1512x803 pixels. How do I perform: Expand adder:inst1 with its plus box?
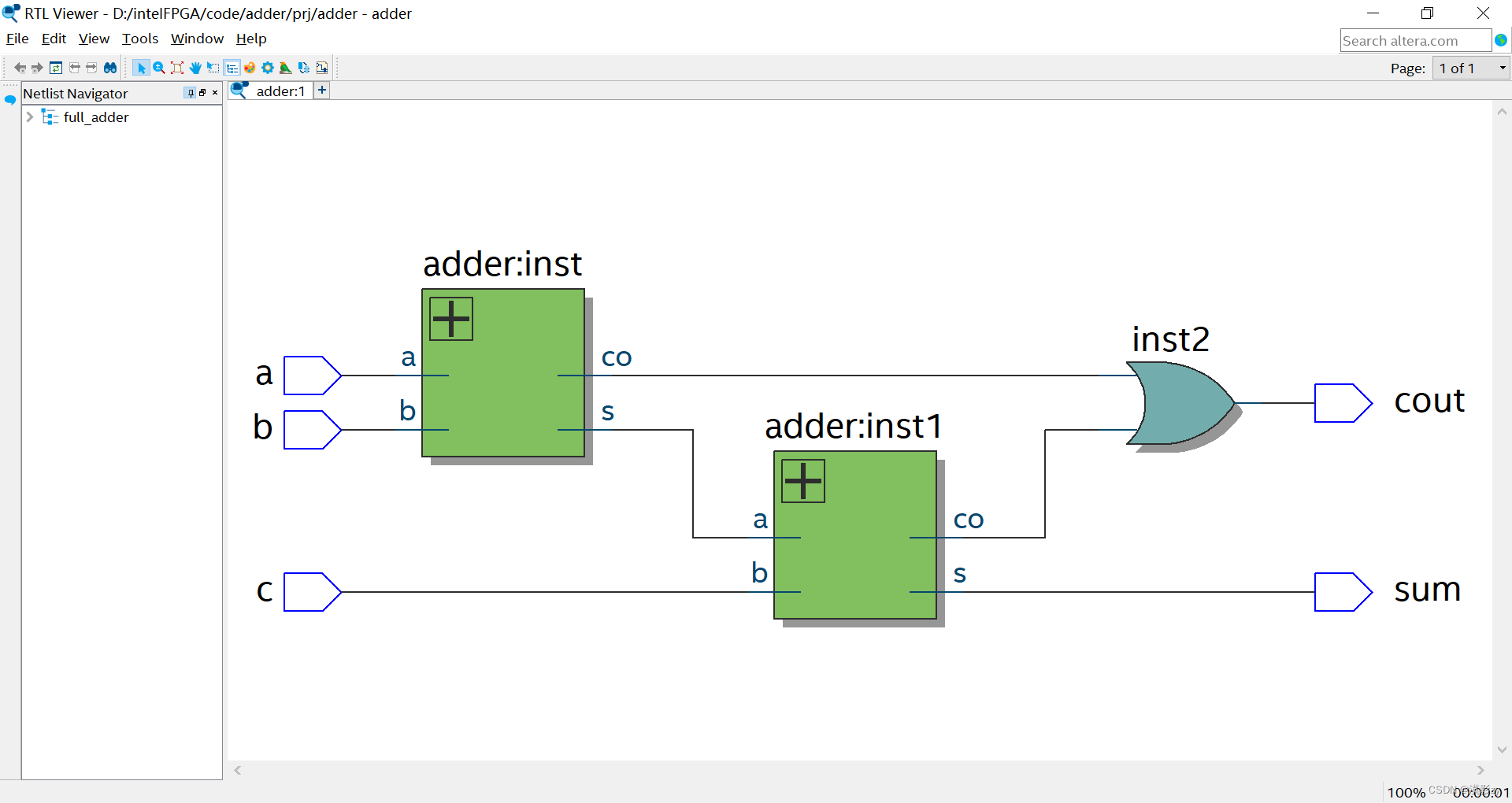pos(803,481)
